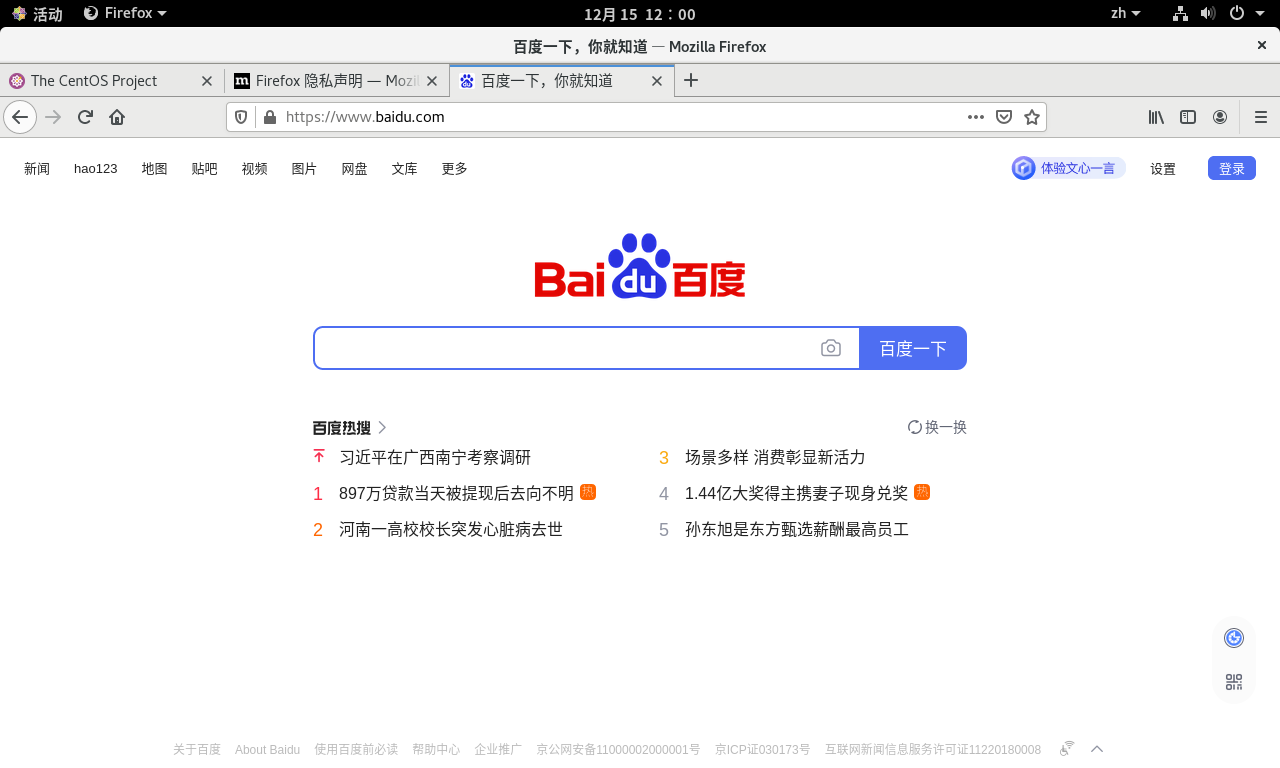Open 文库 library link
Viewport: 1280px width, 768px height.
pos(405,169)
